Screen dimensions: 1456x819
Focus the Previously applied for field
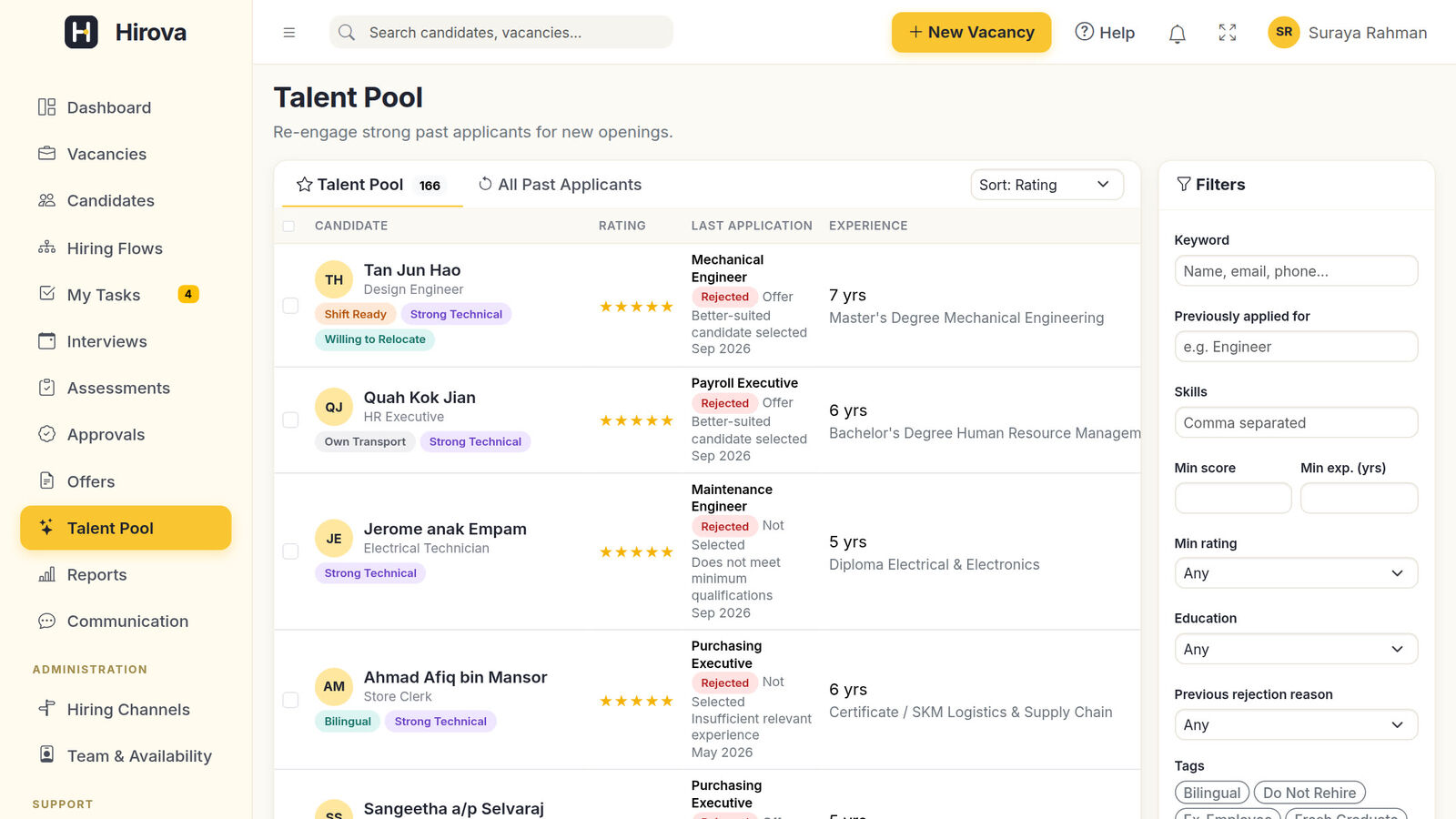(1296, 347)
